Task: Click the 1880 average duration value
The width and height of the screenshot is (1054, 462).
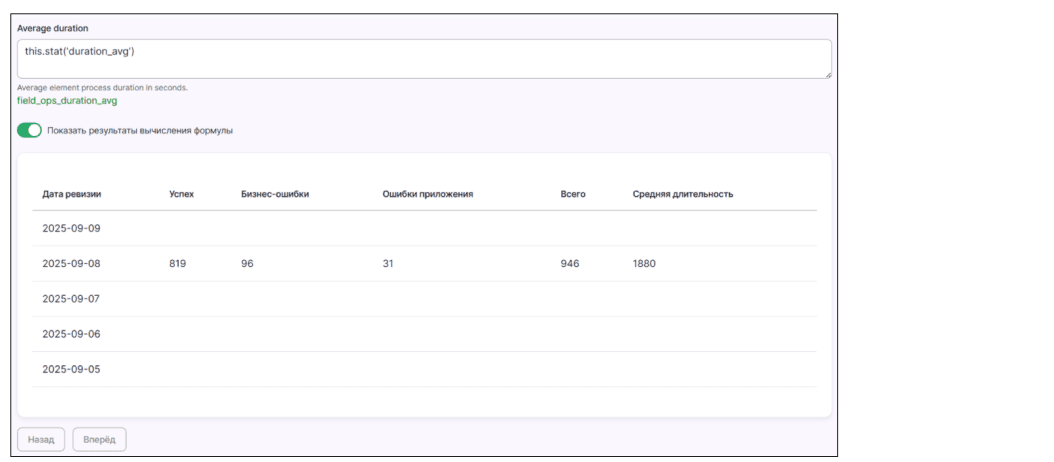Action: pyautogui.click(x=644, y=264)
